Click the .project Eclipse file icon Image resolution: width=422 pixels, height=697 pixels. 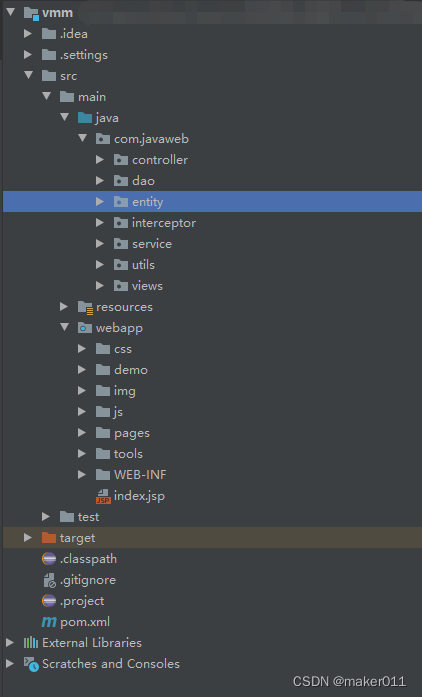(49, 601)
